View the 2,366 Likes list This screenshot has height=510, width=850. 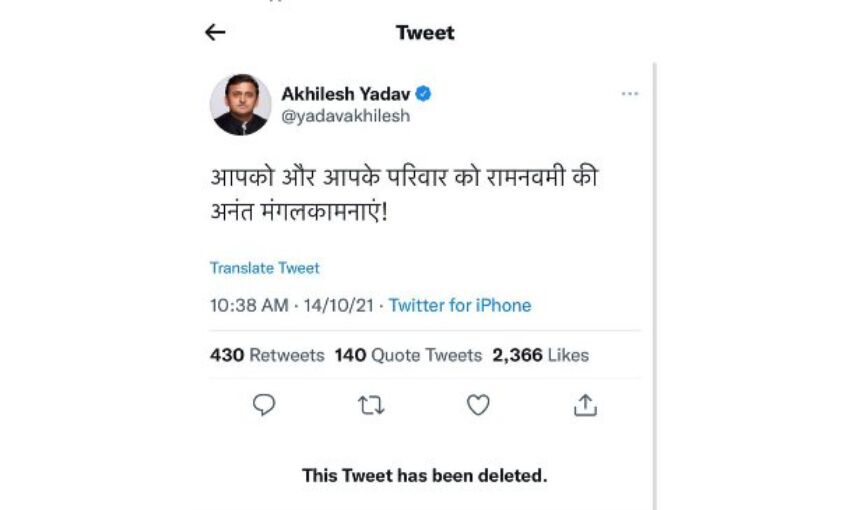point(541,355)
